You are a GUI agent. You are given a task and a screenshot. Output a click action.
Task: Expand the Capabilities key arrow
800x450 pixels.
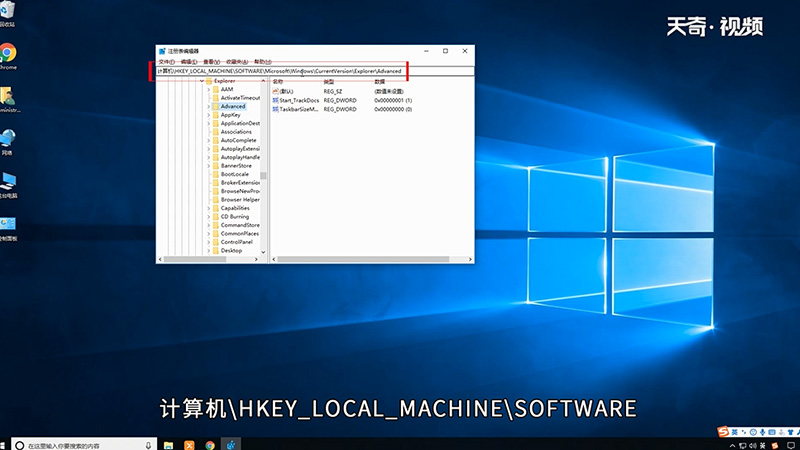[x=209, y=208]
